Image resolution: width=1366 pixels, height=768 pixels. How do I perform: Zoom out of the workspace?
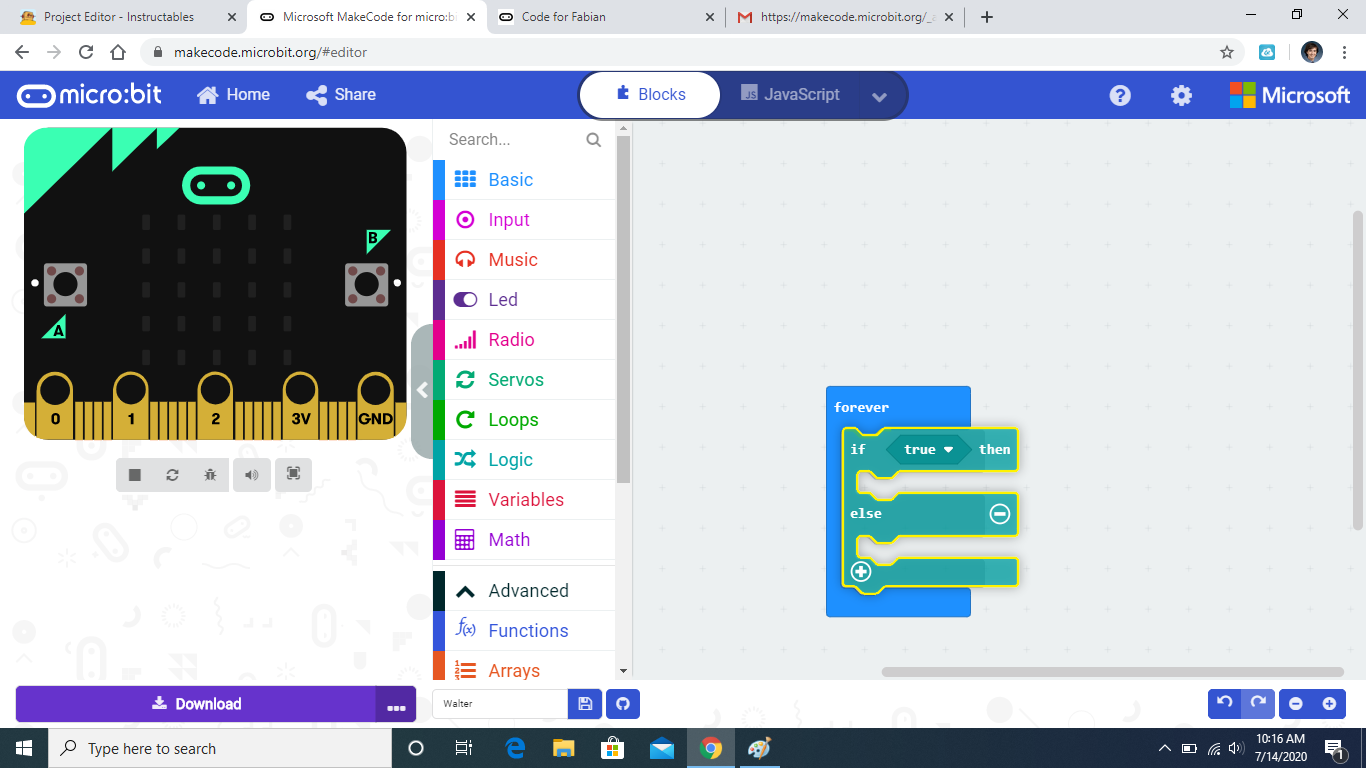point(1296,704)
